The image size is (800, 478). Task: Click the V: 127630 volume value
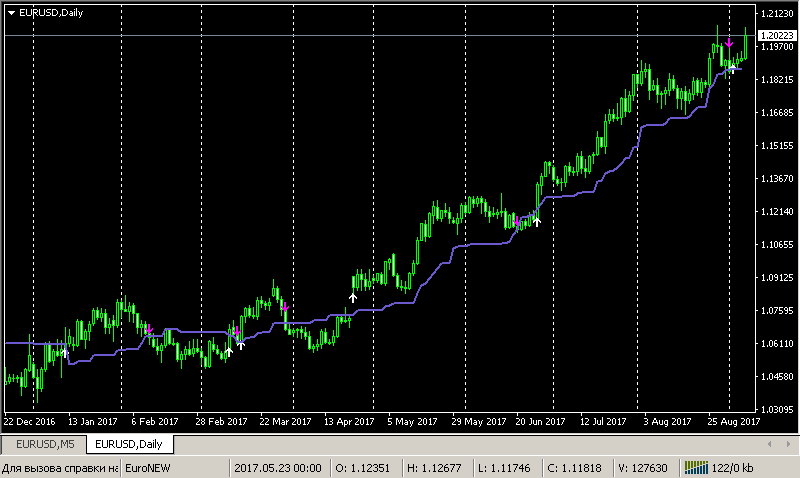(x=643, y=468)
